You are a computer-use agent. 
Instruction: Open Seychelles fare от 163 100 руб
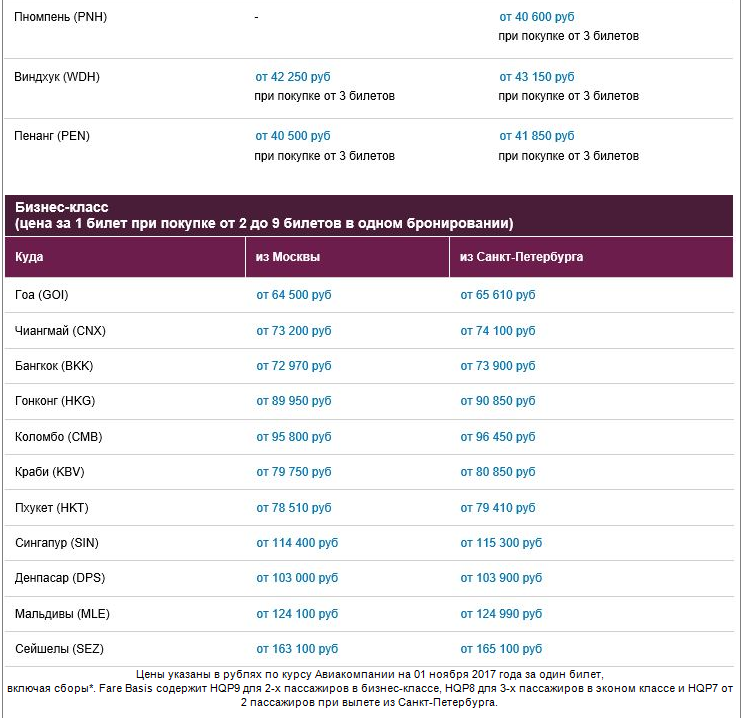[297, 649]
